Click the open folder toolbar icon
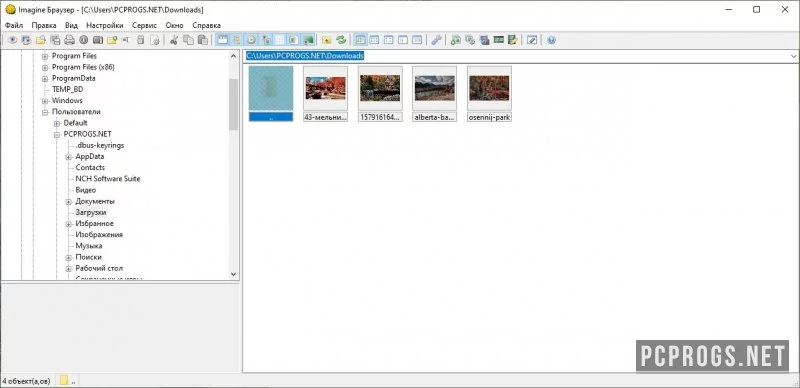This screenshot has height=388, width=800. point(40,40)
